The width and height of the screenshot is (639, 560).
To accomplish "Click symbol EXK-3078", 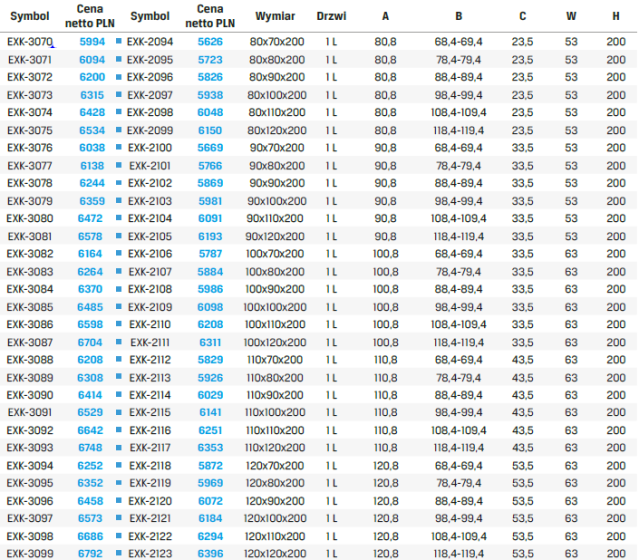I will point(30,183).
